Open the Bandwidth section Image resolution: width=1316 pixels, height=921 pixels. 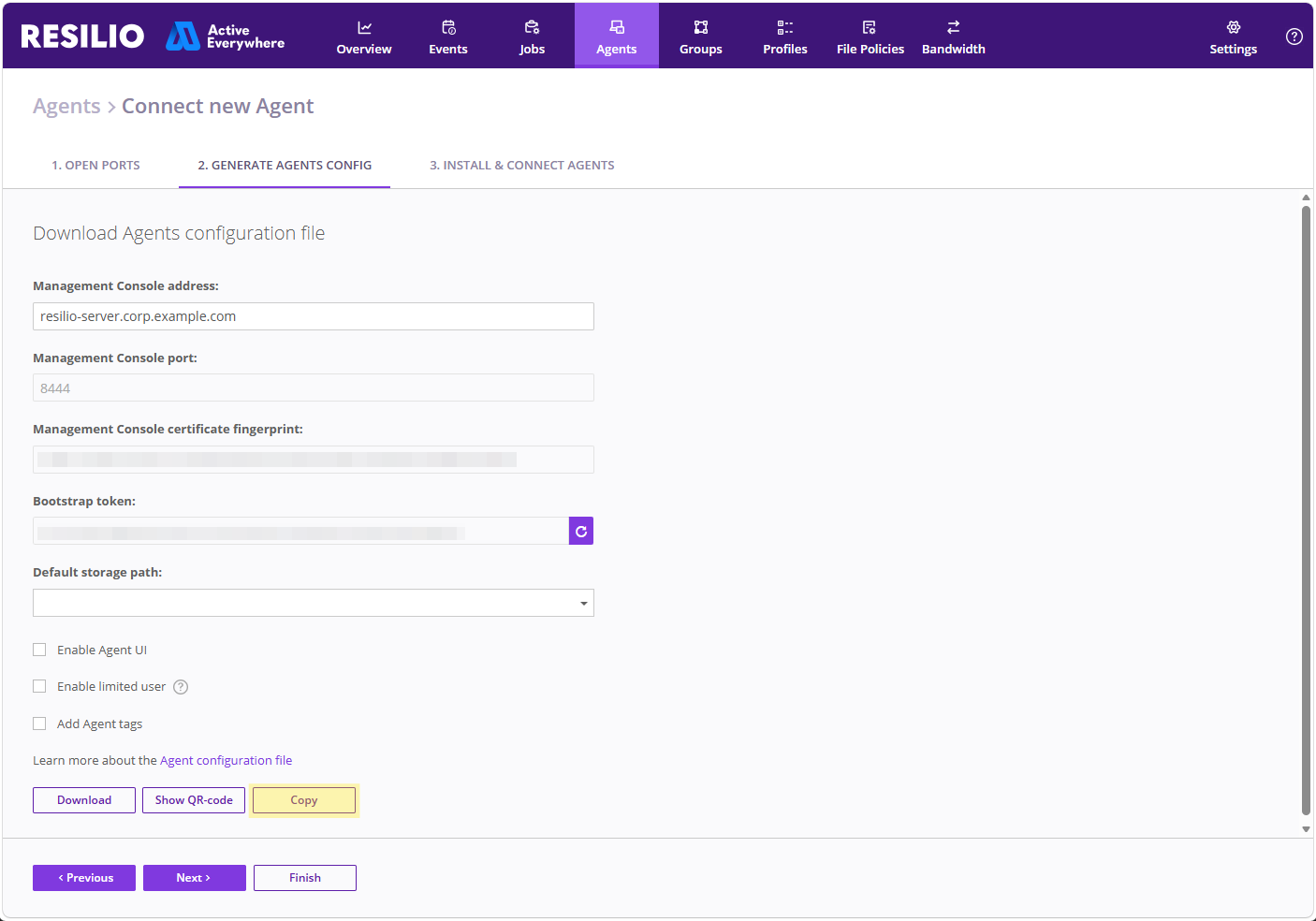(x=954, y=37)
